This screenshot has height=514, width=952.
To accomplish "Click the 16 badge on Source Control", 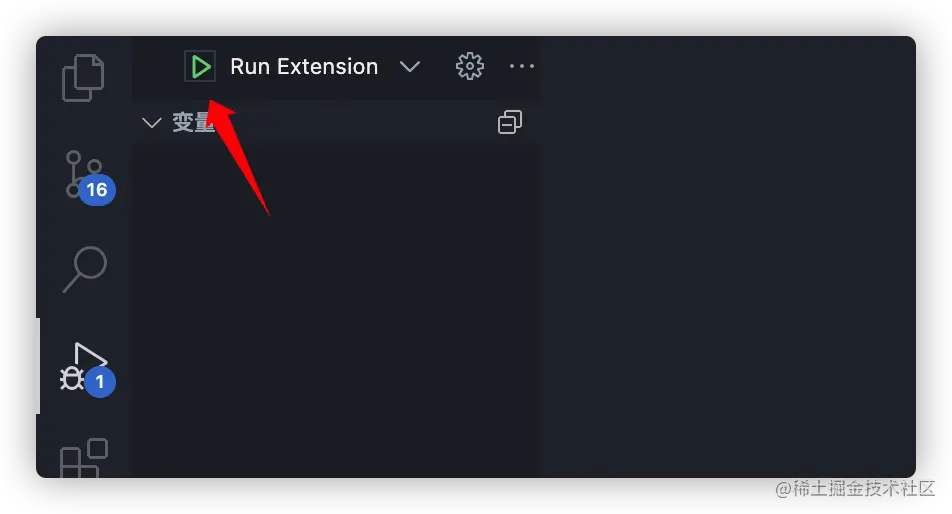I will (97, 190).
